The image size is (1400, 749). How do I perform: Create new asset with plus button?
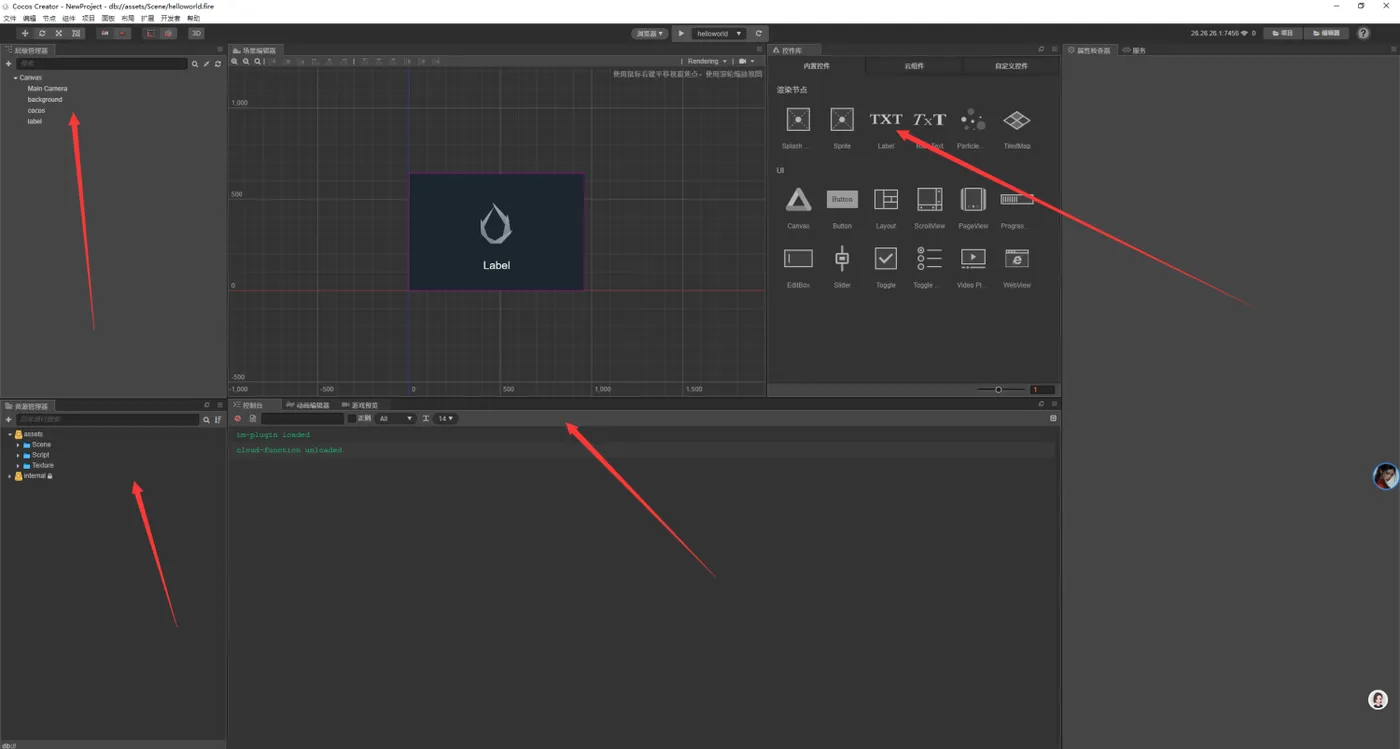click(8, 420)
